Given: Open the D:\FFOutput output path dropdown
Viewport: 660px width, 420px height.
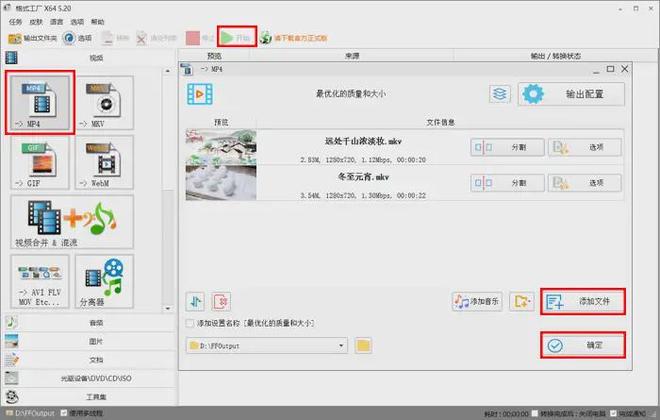Looking at the screenshot, I should [x=266, y=346].
